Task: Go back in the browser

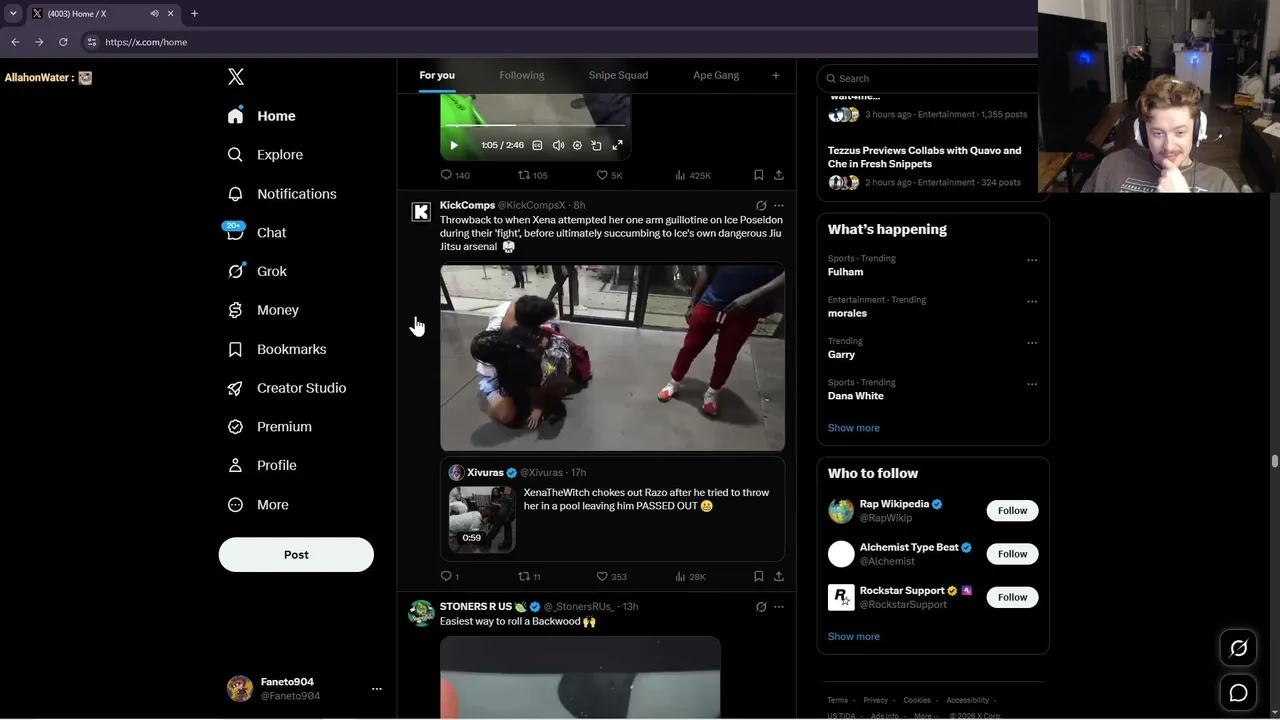Action: coord(15,42)
